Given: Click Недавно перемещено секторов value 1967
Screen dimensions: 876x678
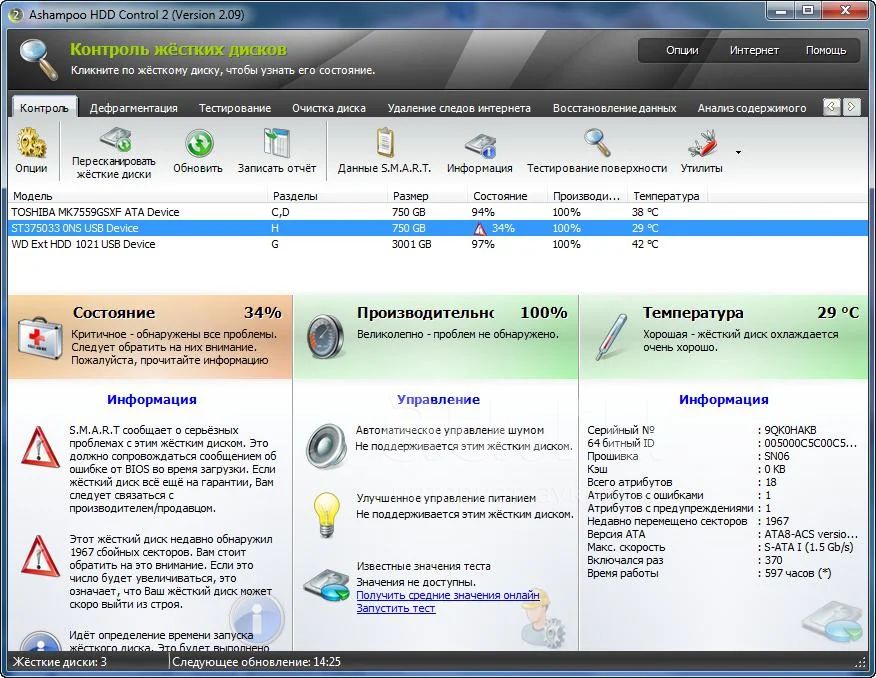Looking at the screenshot, I should 777,521.
